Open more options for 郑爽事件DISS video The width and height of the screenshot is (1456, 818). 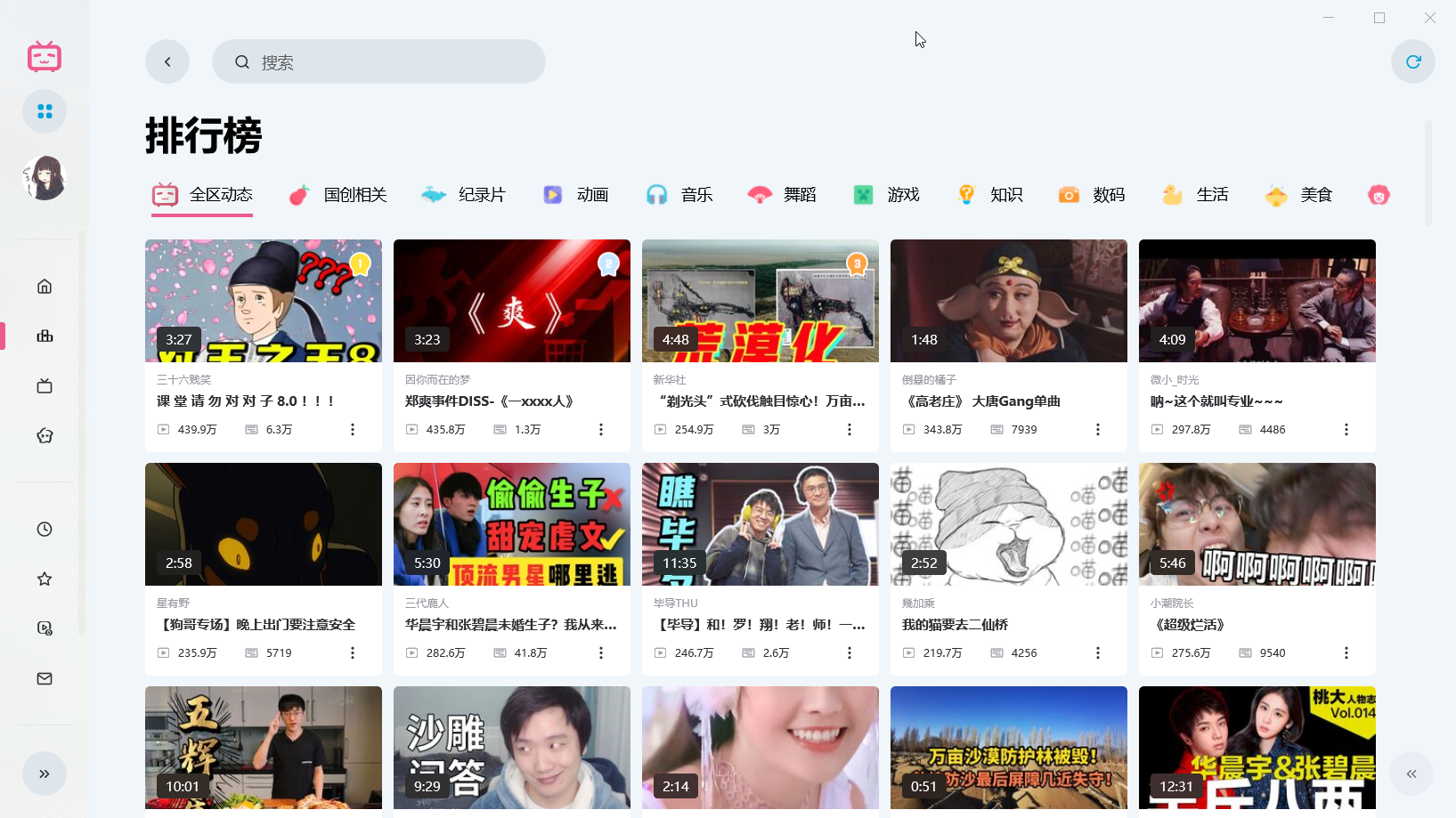coord(601,429)
